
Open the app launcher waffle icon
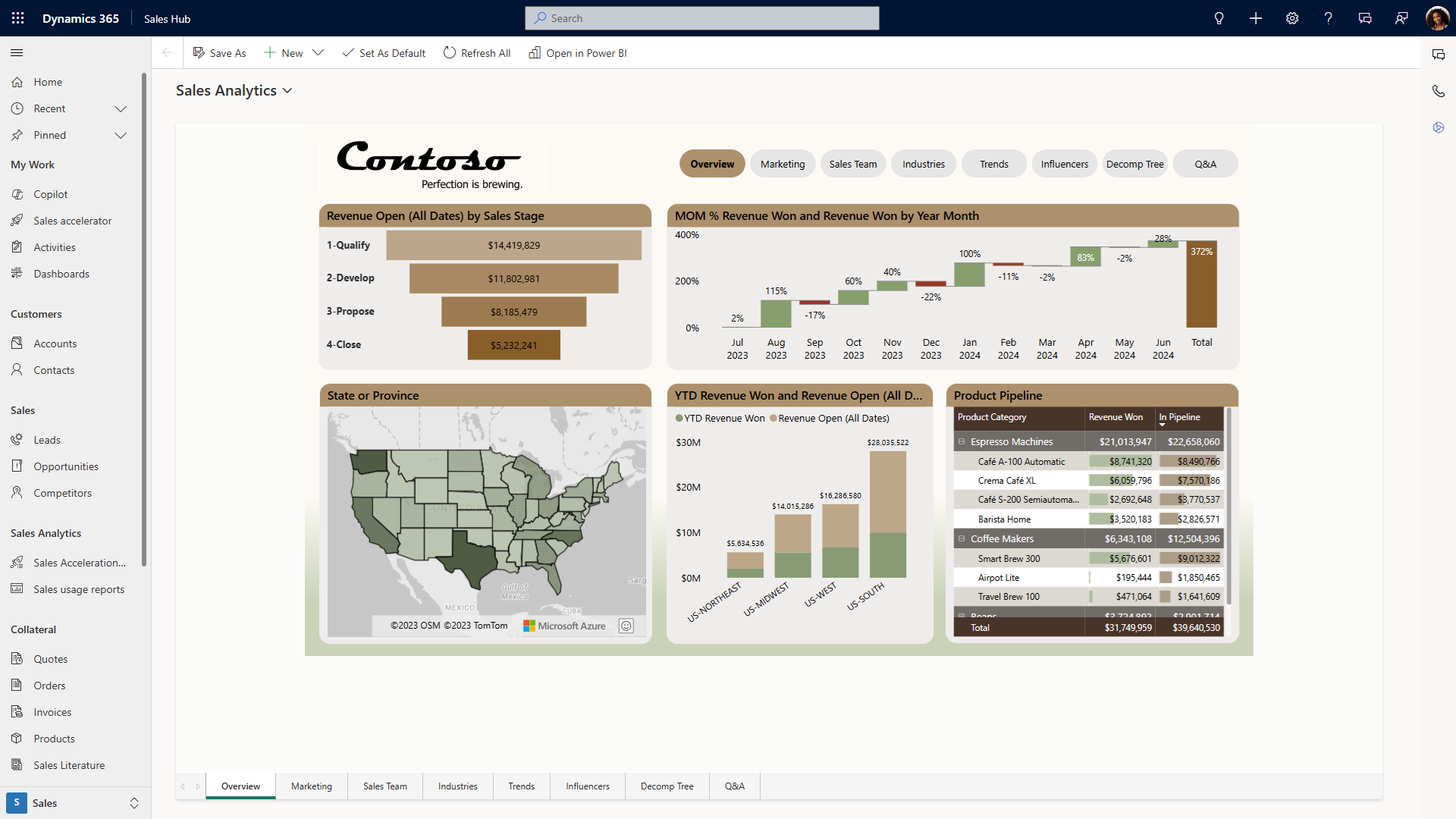click(18, 18)
